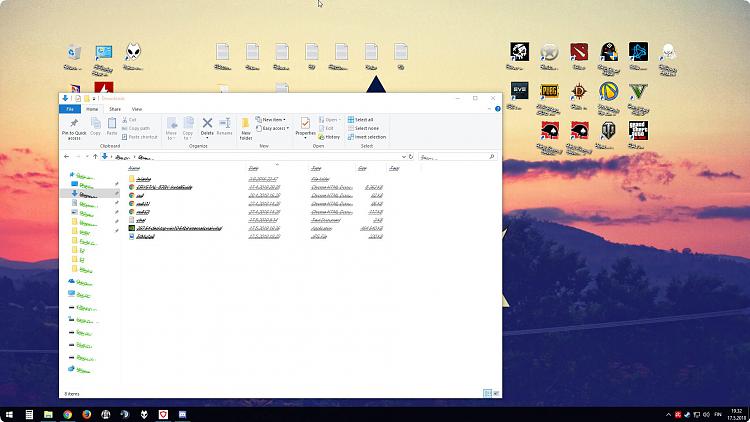Open the New item dropdown
This screenshot has width=750, height=422.
pyautogui.click(x=271, y=120)
